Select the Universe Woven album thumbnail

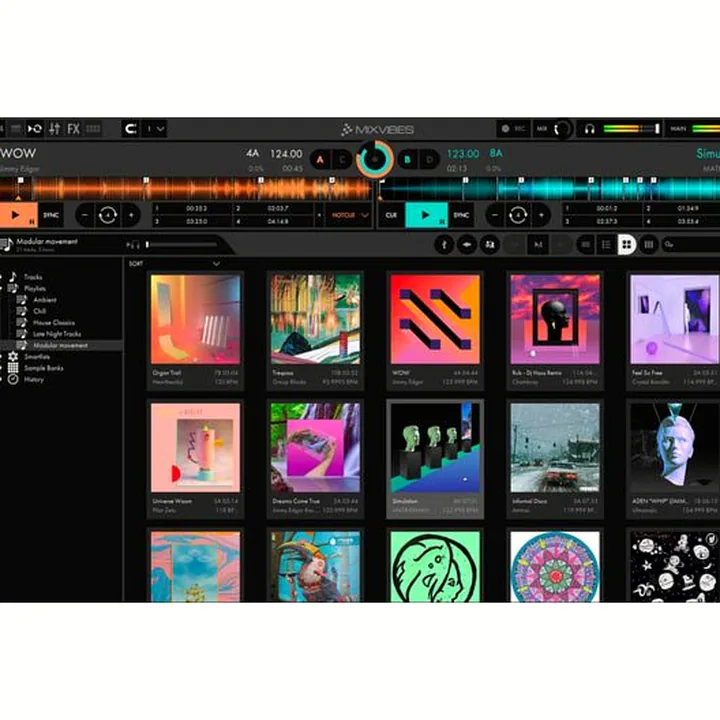pos(196,448)
